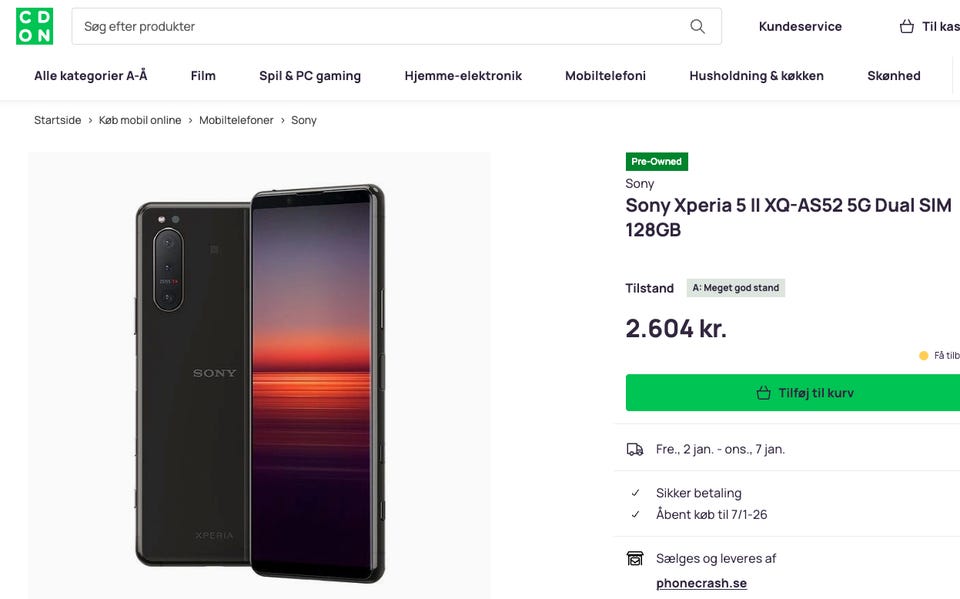The width and height of the screenshot is (960, 599).
Task: Click Køb mobil online breadcrumb
Action: [x=140, y=120]
